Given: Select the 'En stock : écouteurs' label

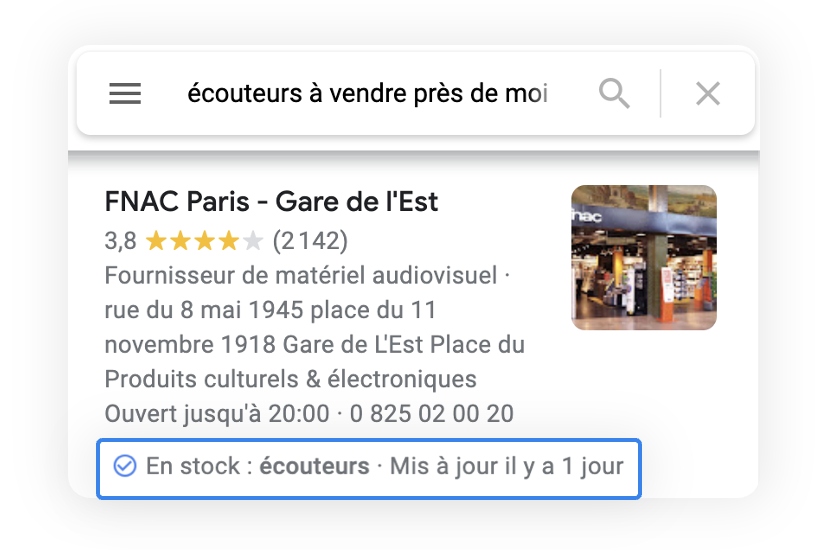Looking at the screenshot, I should [257, 466].
